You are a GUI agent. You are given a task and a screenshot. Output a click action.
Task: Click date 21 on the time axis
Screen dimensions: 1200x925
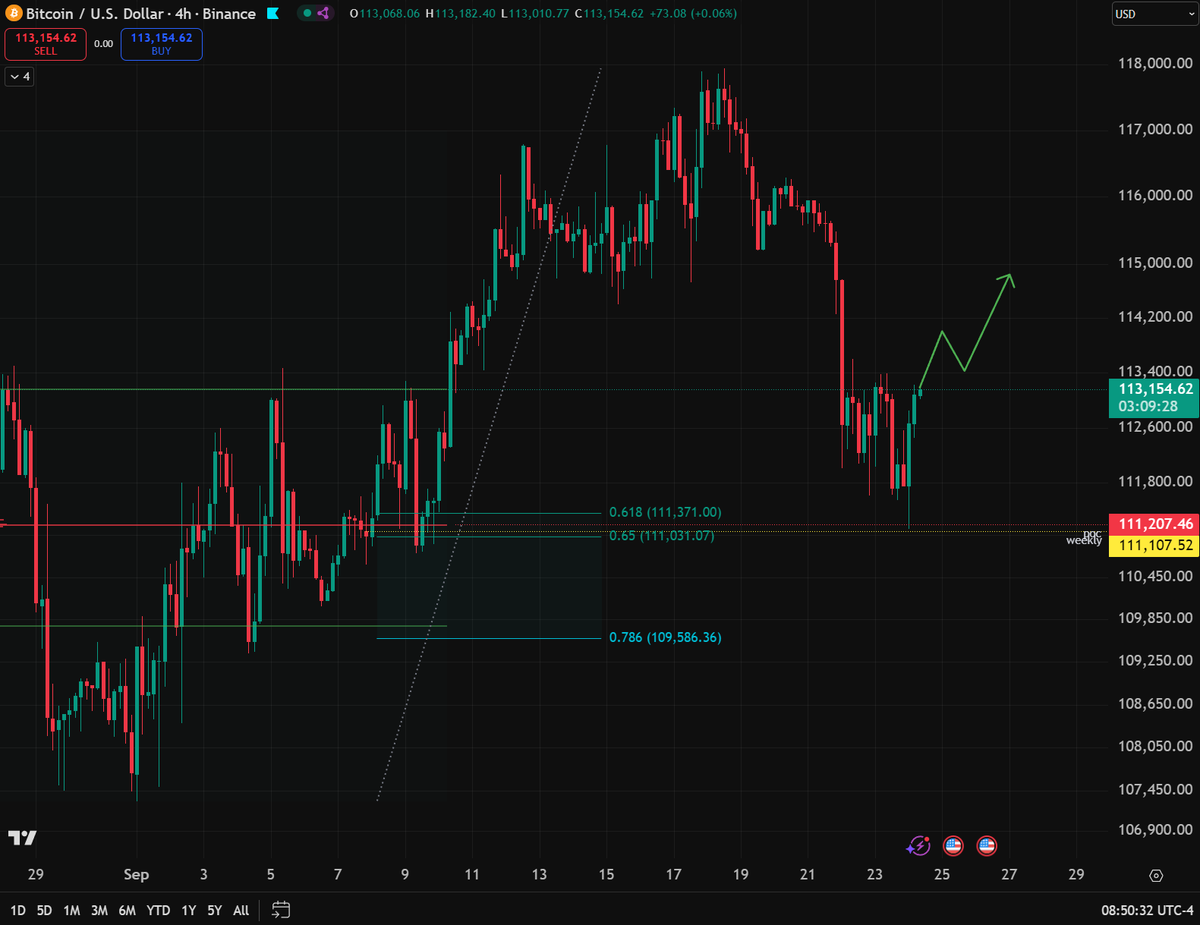(808, 875)
